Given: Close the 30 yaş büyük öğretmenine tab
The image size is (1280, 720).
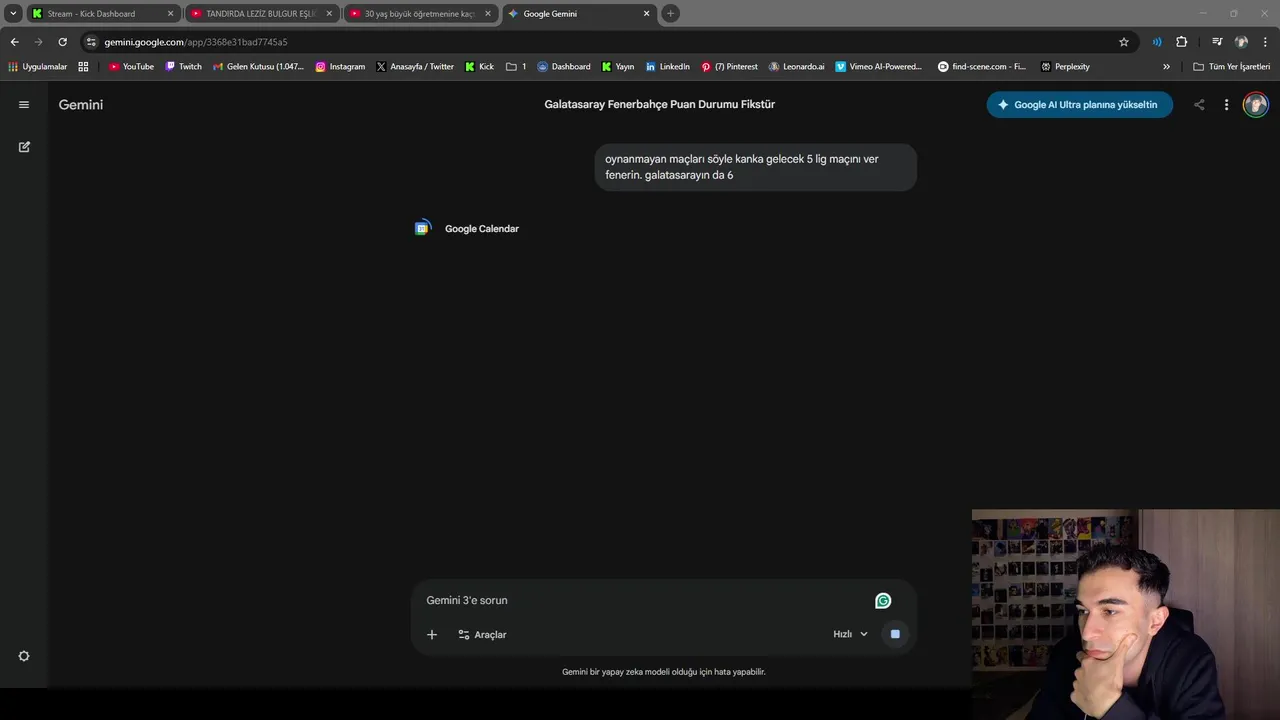Looking at the screenshot, I should (x=488, y=14).
